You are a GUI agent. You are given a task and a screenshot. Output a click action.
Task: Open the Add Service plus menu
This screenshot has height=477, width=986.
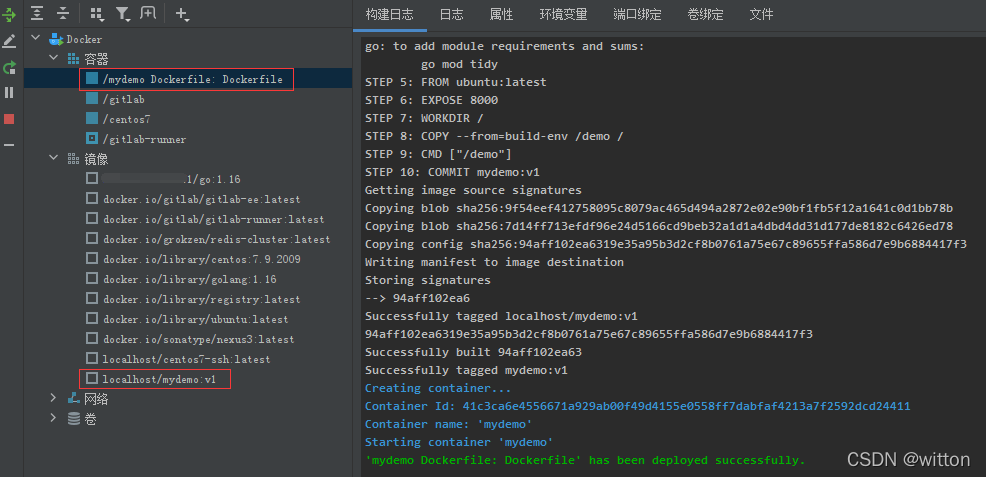coord(182,13)
